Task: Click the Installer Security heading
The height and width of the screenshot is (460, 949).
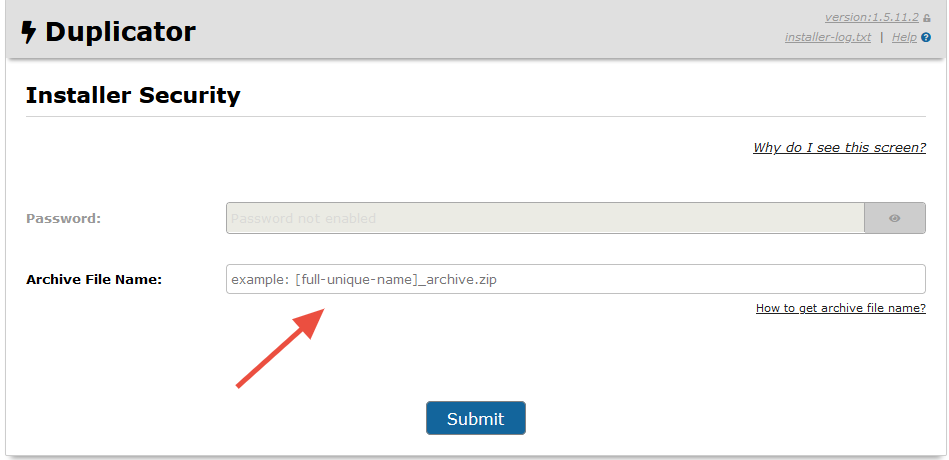Action: tap(133, 95)
